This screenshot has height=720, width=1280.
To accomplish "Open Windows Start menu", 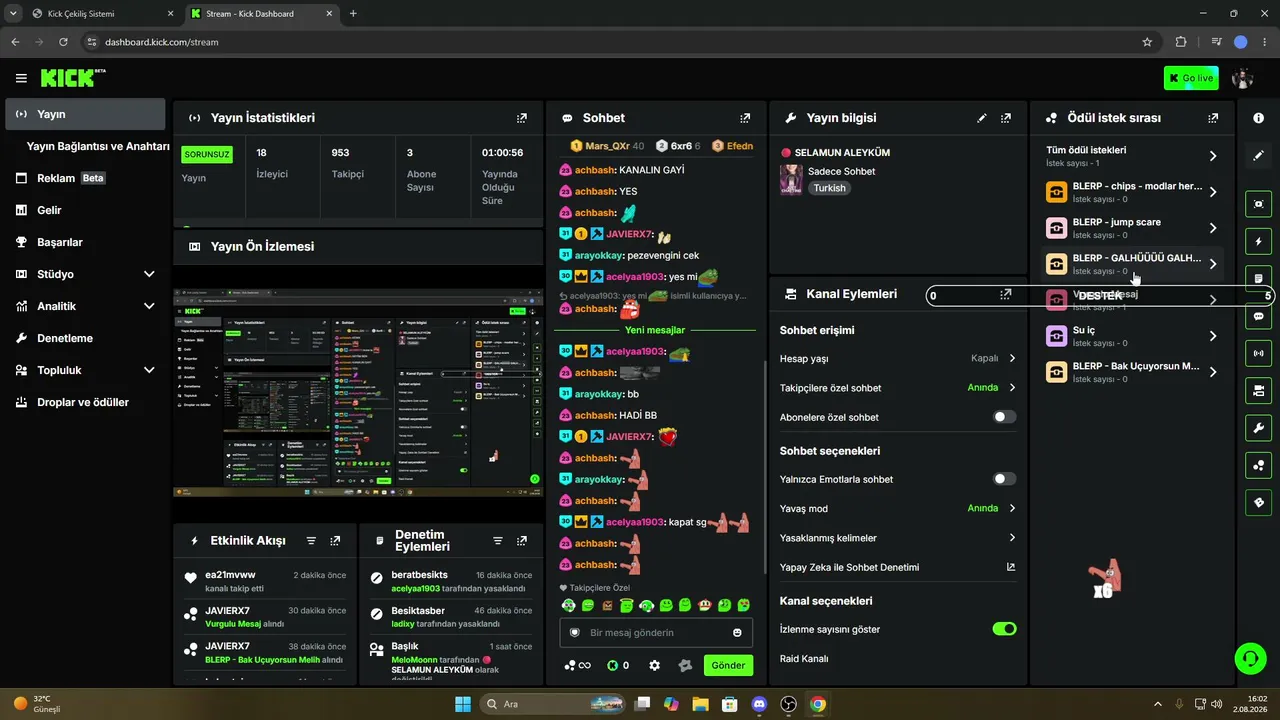I will coord(463,704).
